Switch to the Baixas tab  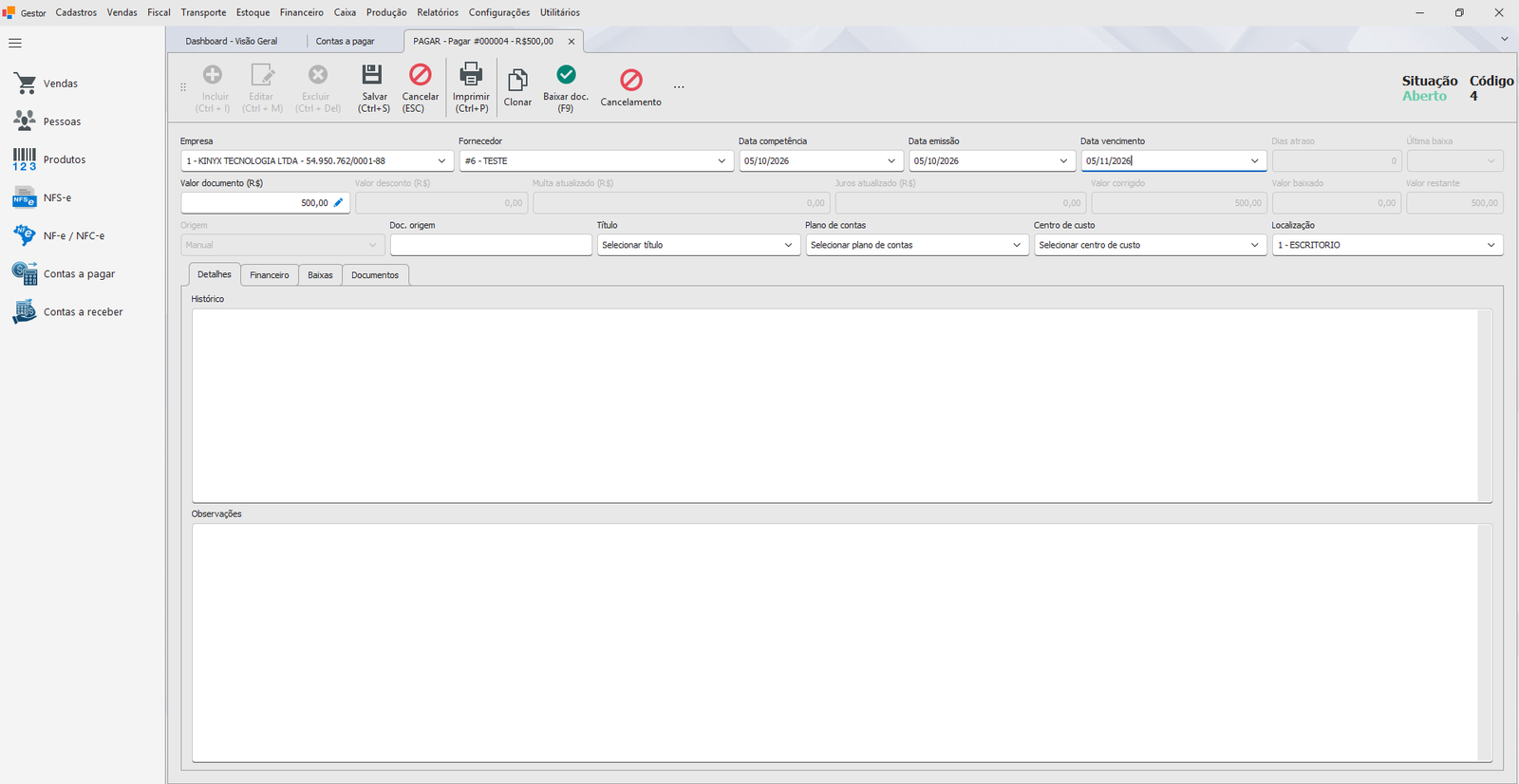click(320, 275)
